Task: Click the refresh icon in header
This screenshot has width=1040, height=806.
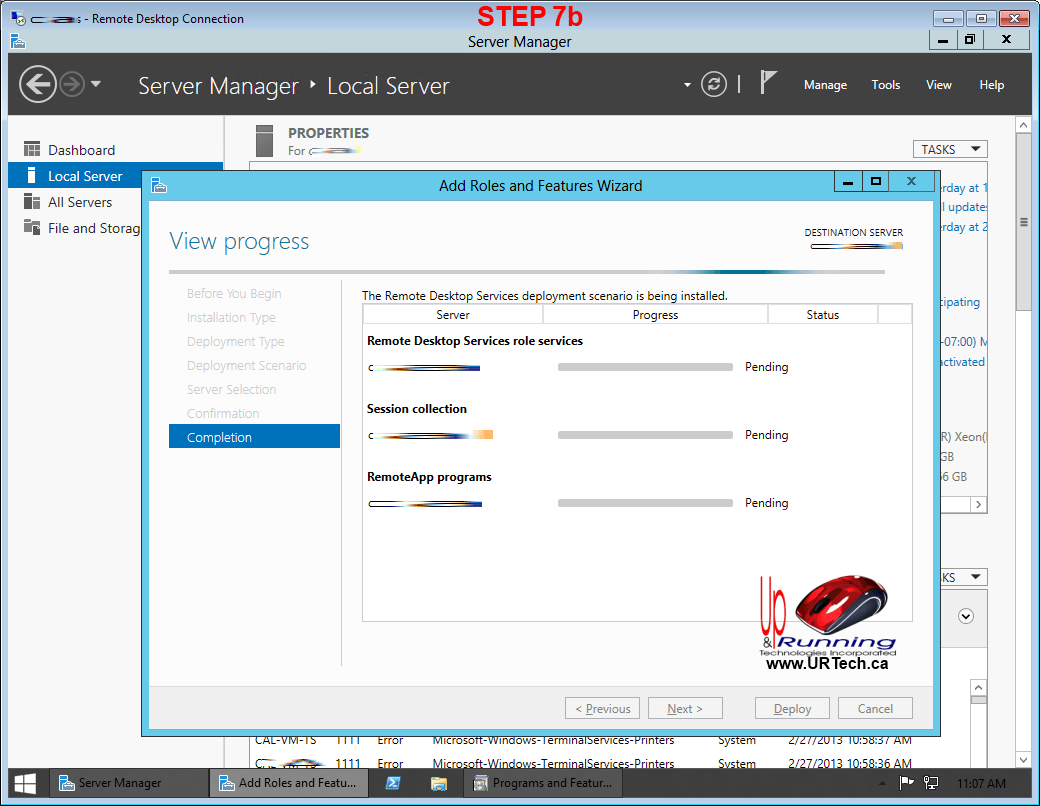Action: tap(713, 84)
